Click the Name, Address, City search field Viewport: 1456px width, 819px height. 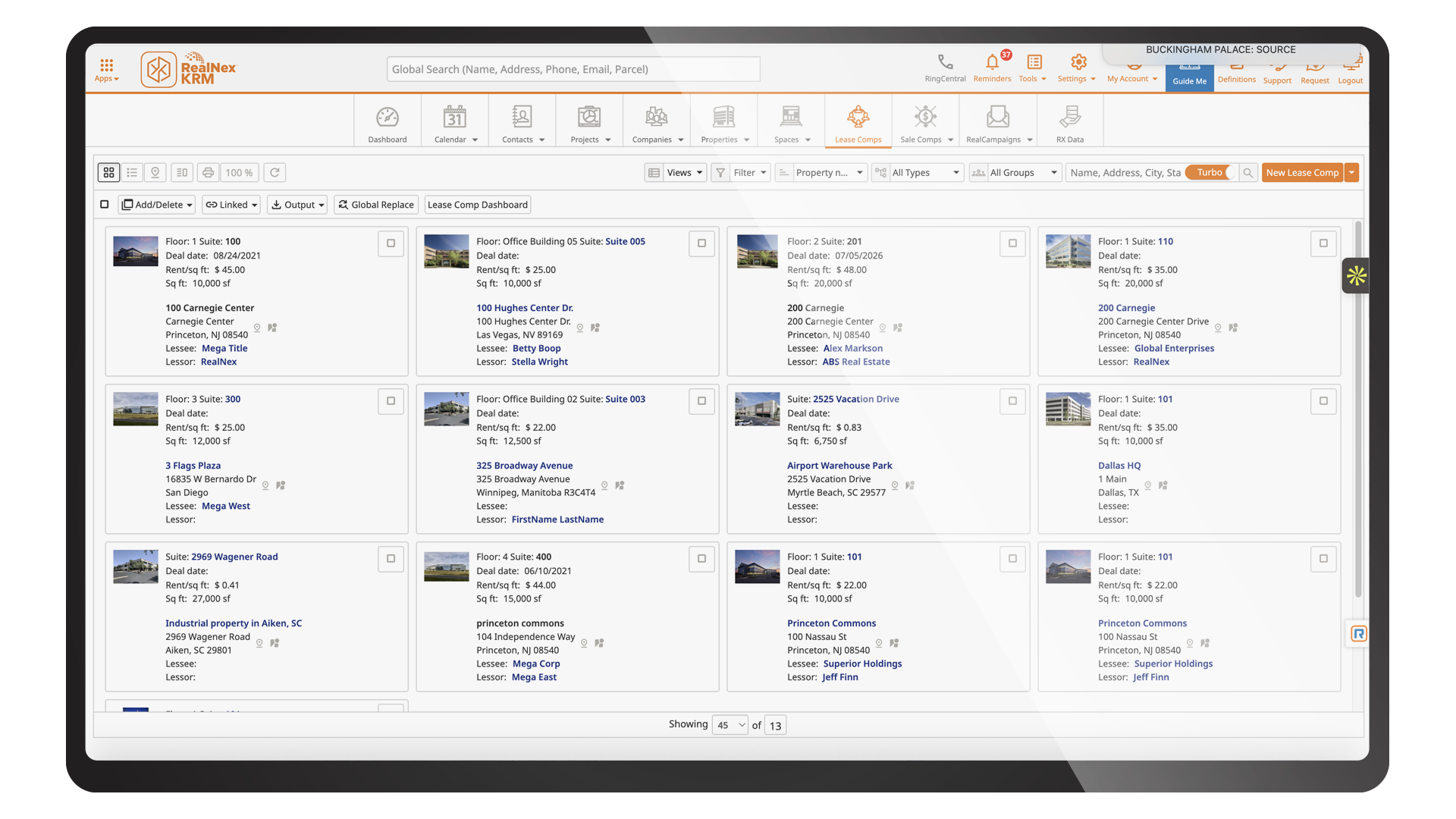pyautogui.click(x=1125, y=173)
